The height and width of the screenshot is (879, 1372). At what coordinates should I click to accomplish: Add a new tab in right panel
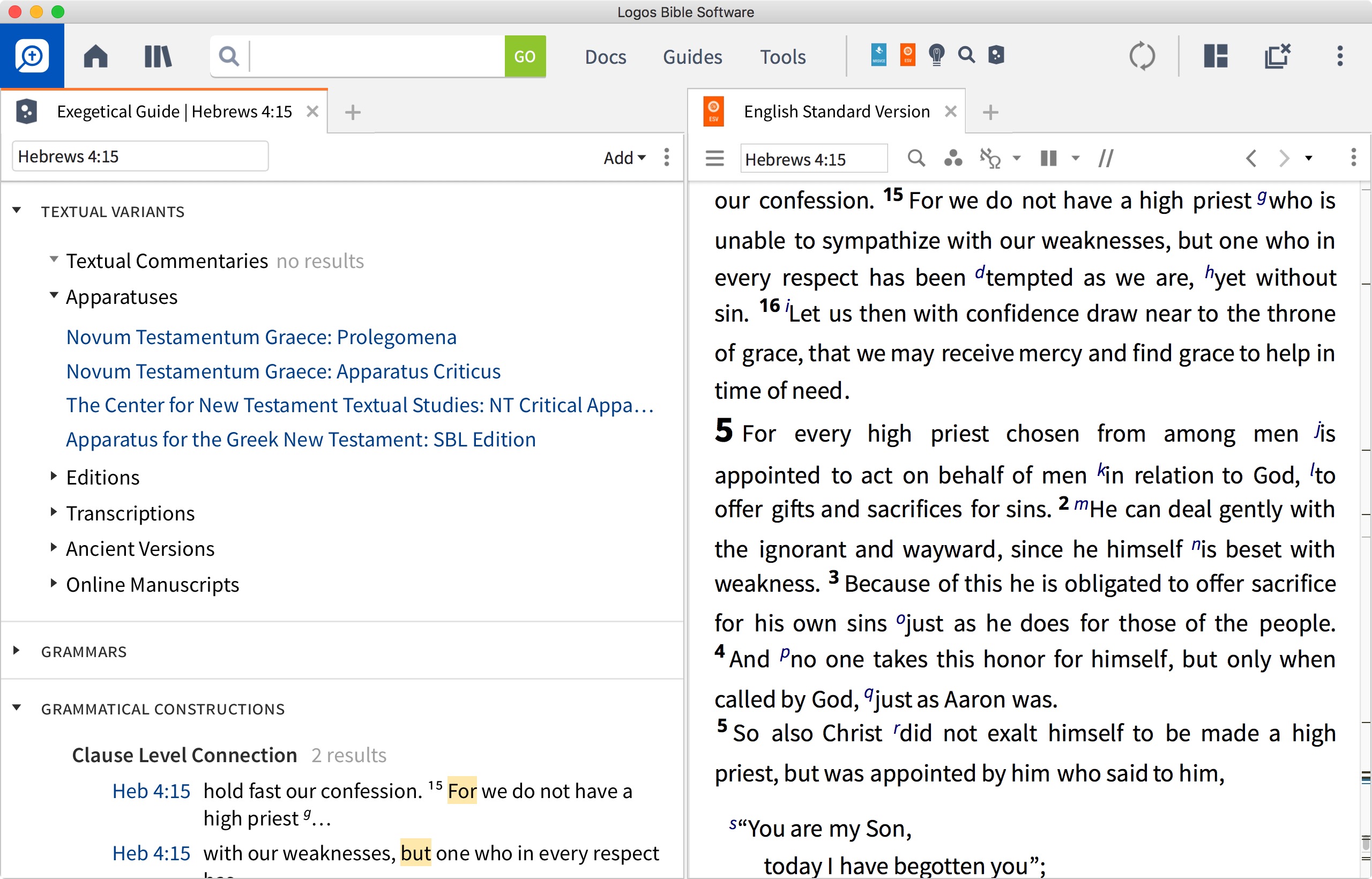(x=990, y=112)
